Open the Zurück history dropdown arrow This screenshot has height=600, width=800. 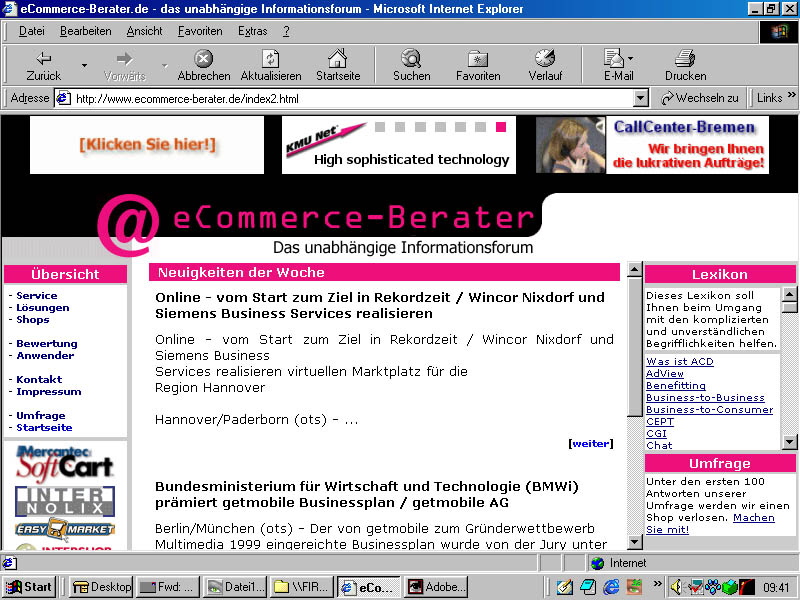pyautogui.click(x=84, y=65)
